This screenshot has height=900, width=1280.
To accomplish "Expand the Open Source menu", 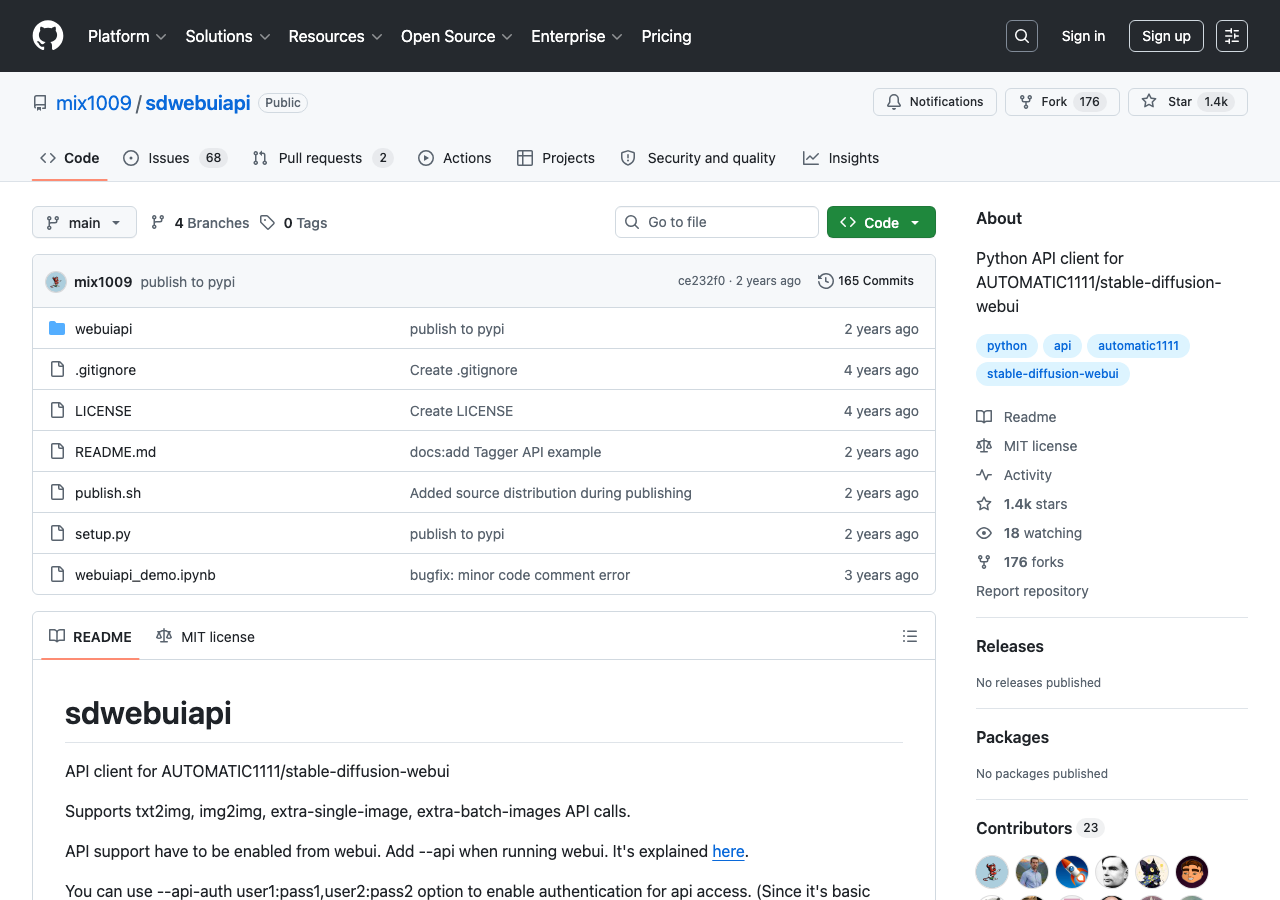I will [457, 36].
